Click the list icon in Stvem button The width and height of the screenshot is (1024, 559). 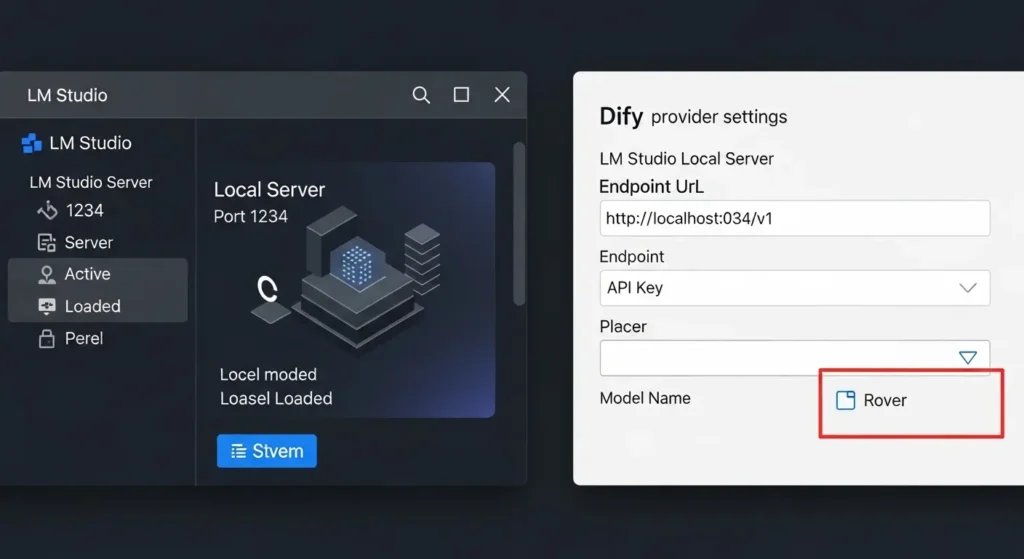pyautogui.click(x=238, y=451)
